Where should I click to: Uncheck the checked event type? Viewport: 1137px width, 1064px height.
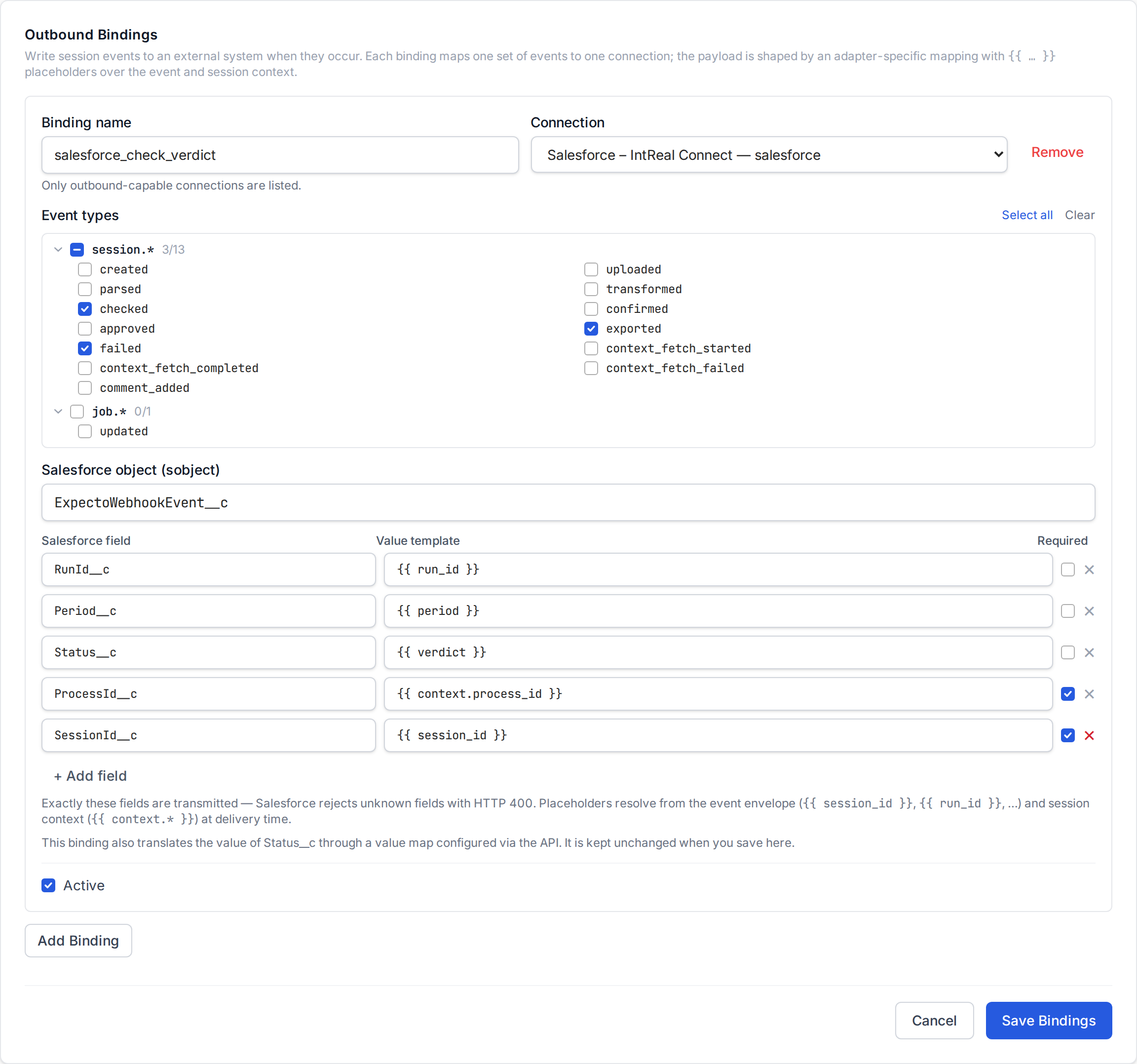[85, 309]
